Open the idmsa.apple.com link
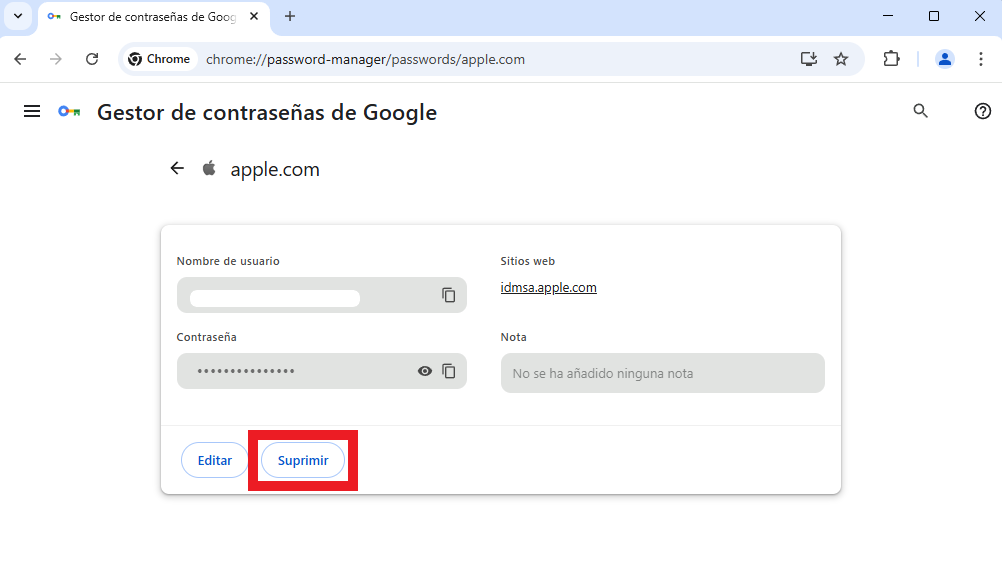This screenshot has width=1002, height=582. pos(548,287)
